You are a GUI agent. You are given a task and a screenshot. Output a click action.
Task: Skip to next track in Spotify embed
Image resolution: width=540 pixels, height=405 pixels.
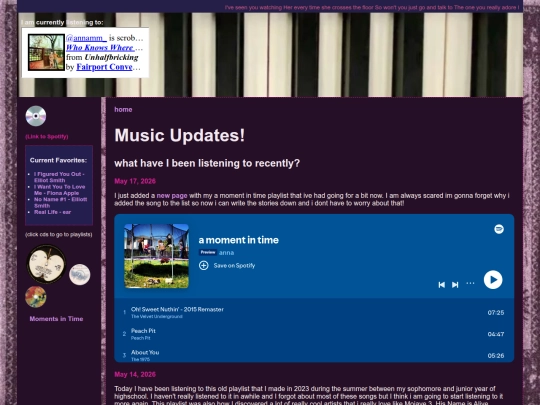click(455, 284)
